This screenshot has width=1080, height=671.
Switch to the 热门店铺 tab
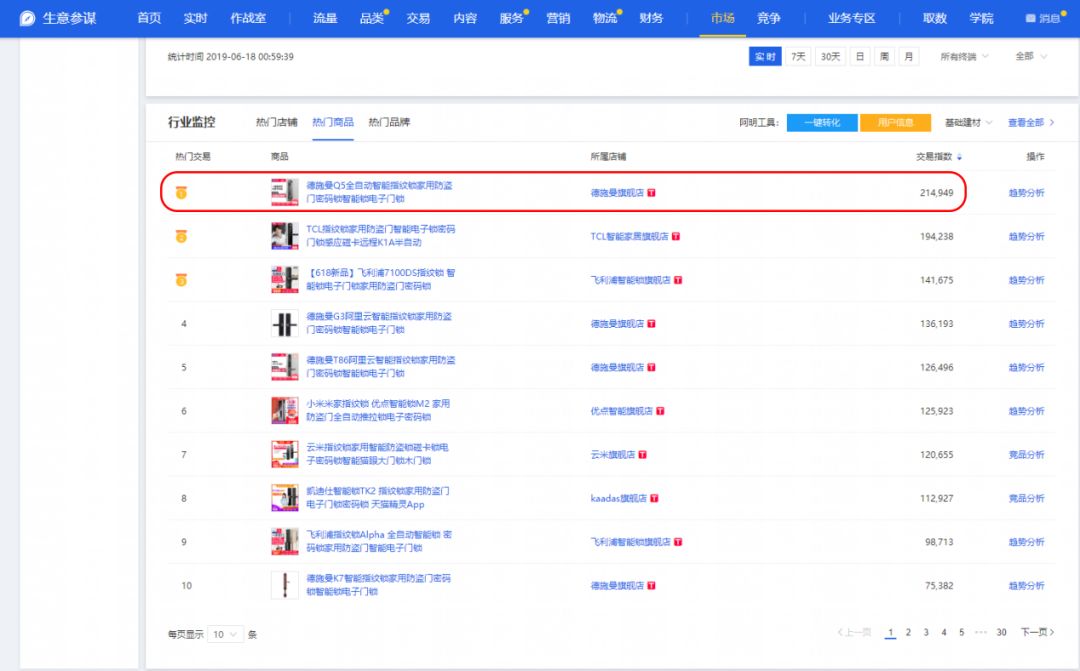(x=276, y=123)
